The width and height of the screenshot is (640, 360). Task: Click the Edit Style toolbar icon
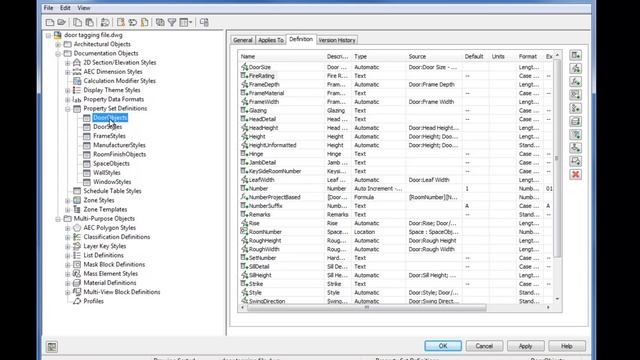point(105,22)
